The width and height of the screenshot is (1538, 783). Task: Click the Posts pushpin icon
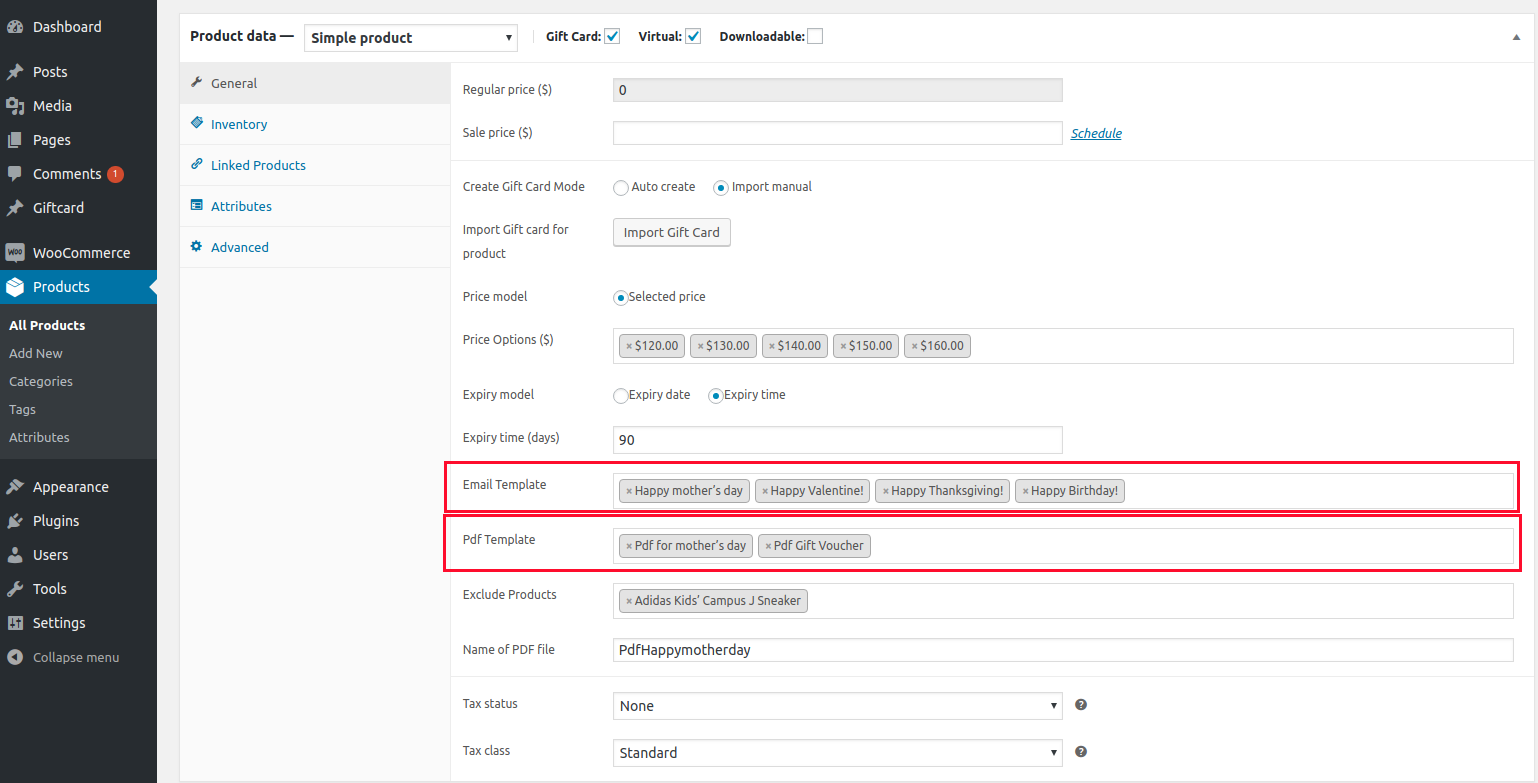click(x=15, y=72)
